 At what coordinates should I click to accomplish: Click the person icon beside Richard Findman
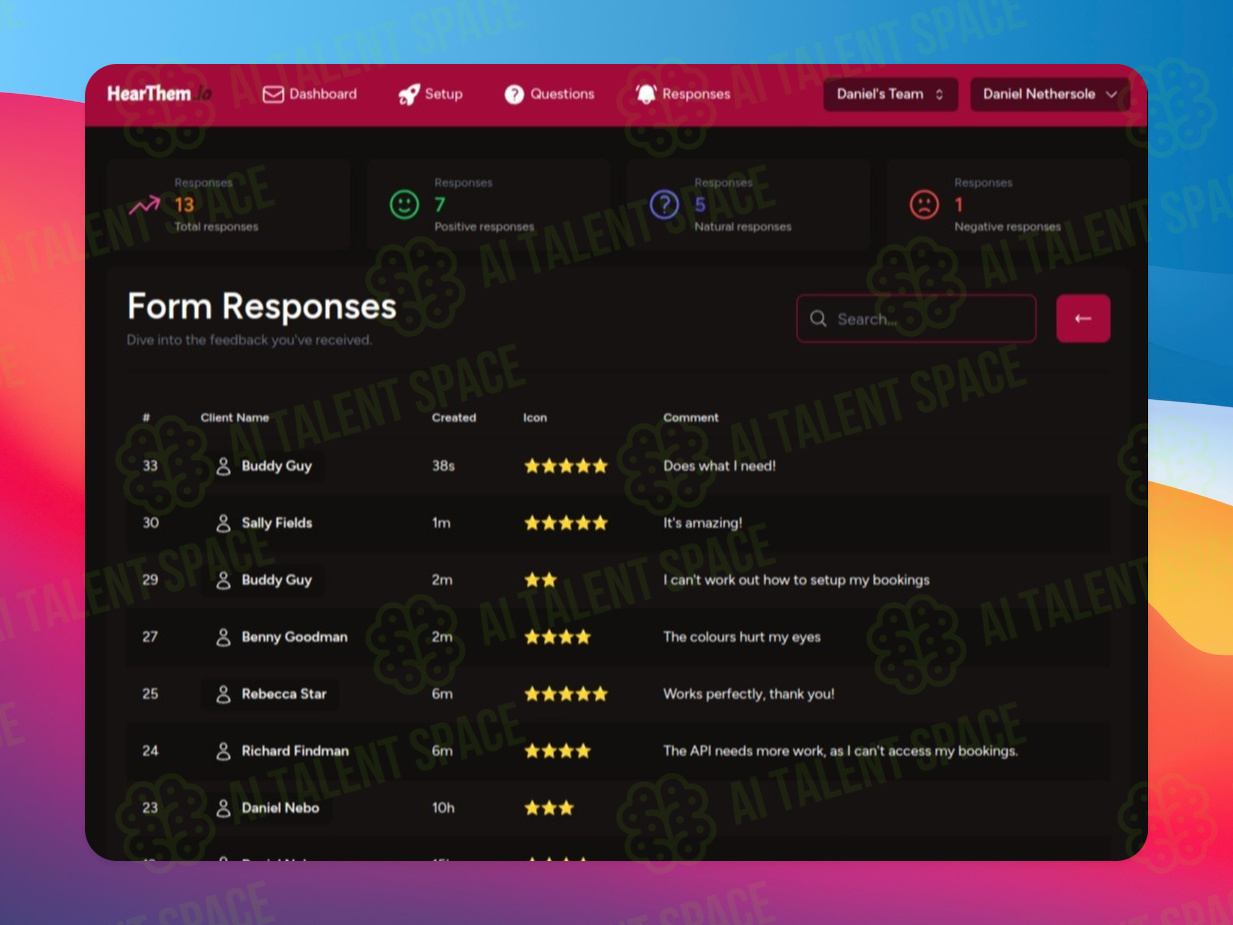(x=223, y=751)
